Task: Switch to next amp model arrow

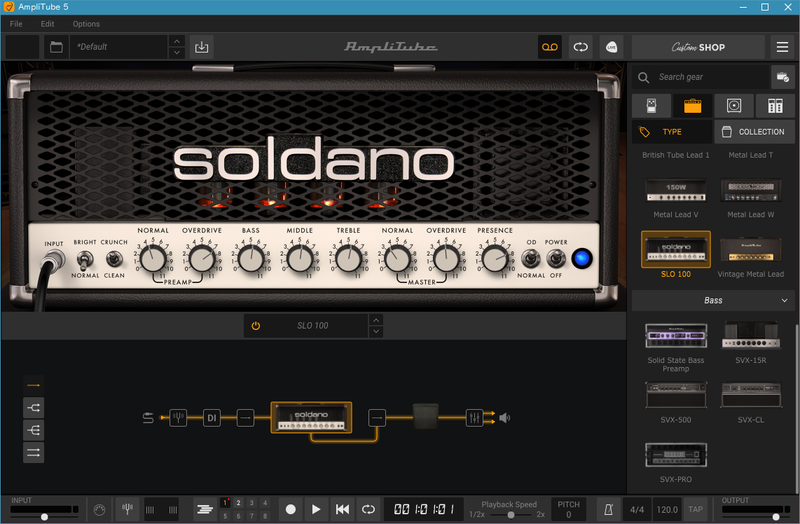Action: tap(376, 332)
